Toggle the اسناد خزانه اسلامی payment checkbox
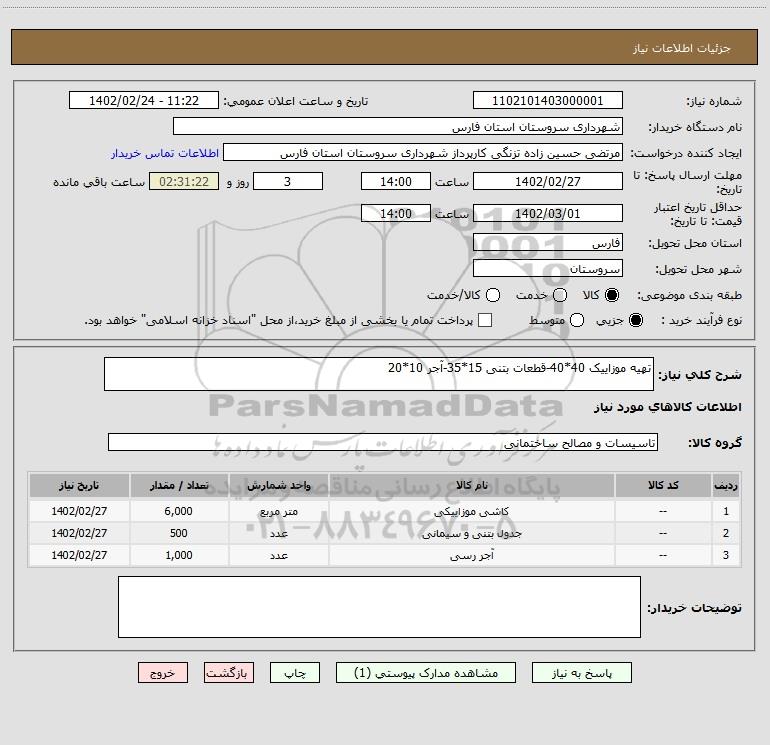Viewport: 770px width, 745px height. [x=485, y=320]
